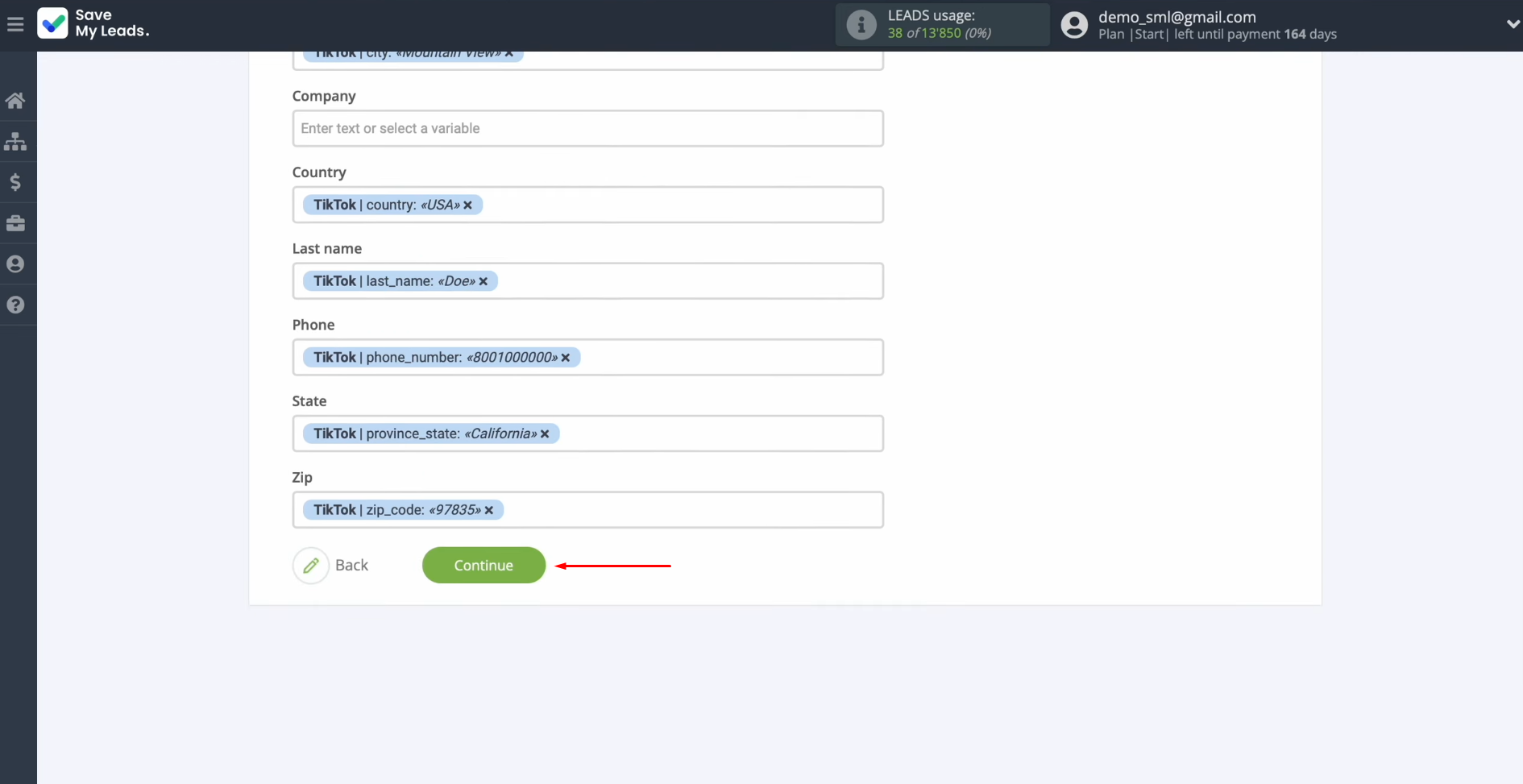
Task: Open the home dashboard icon
Action: tap(15, 101)
